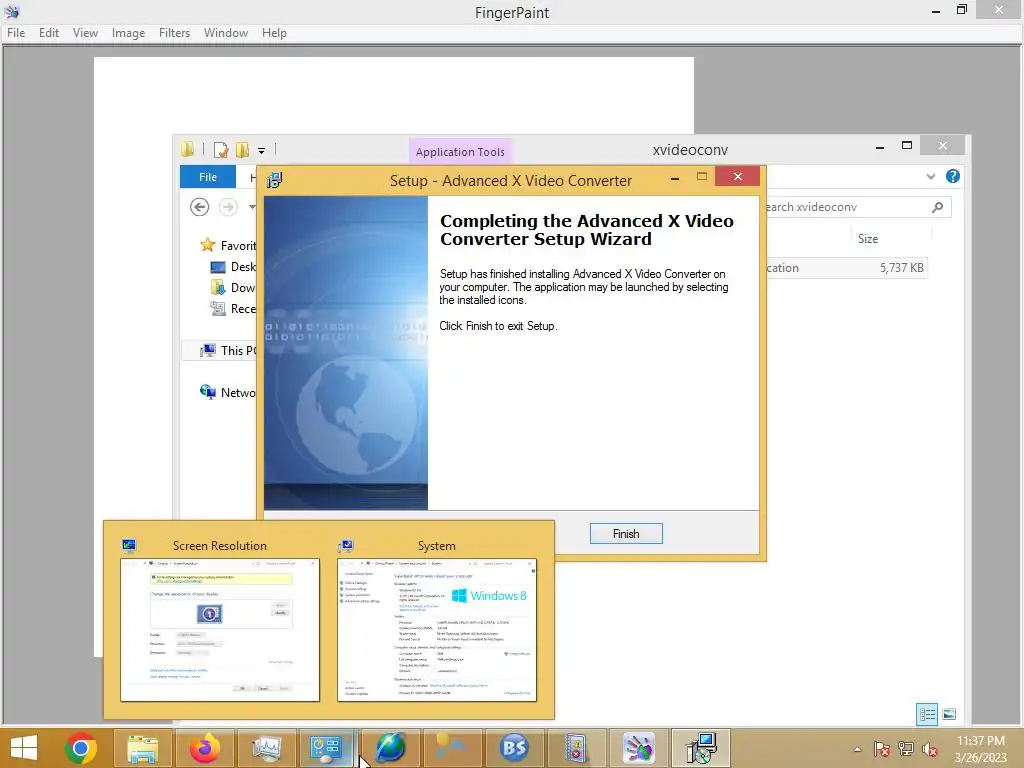Go forward in Explorer navigation
The width and height of the screenshot is (1024, 768).
click(x=228, y=207)
